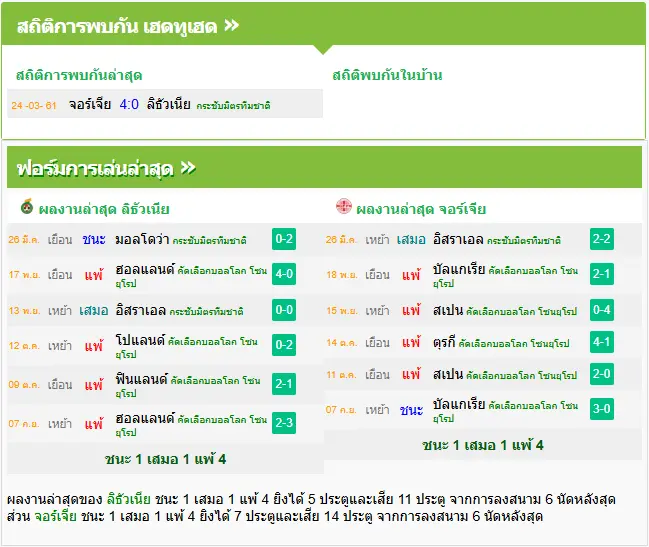Click the 13 พ.ย. date in Lithuania list
Image resolution: width=649 pixels, height=547 pixels.
tap(24, 311)
